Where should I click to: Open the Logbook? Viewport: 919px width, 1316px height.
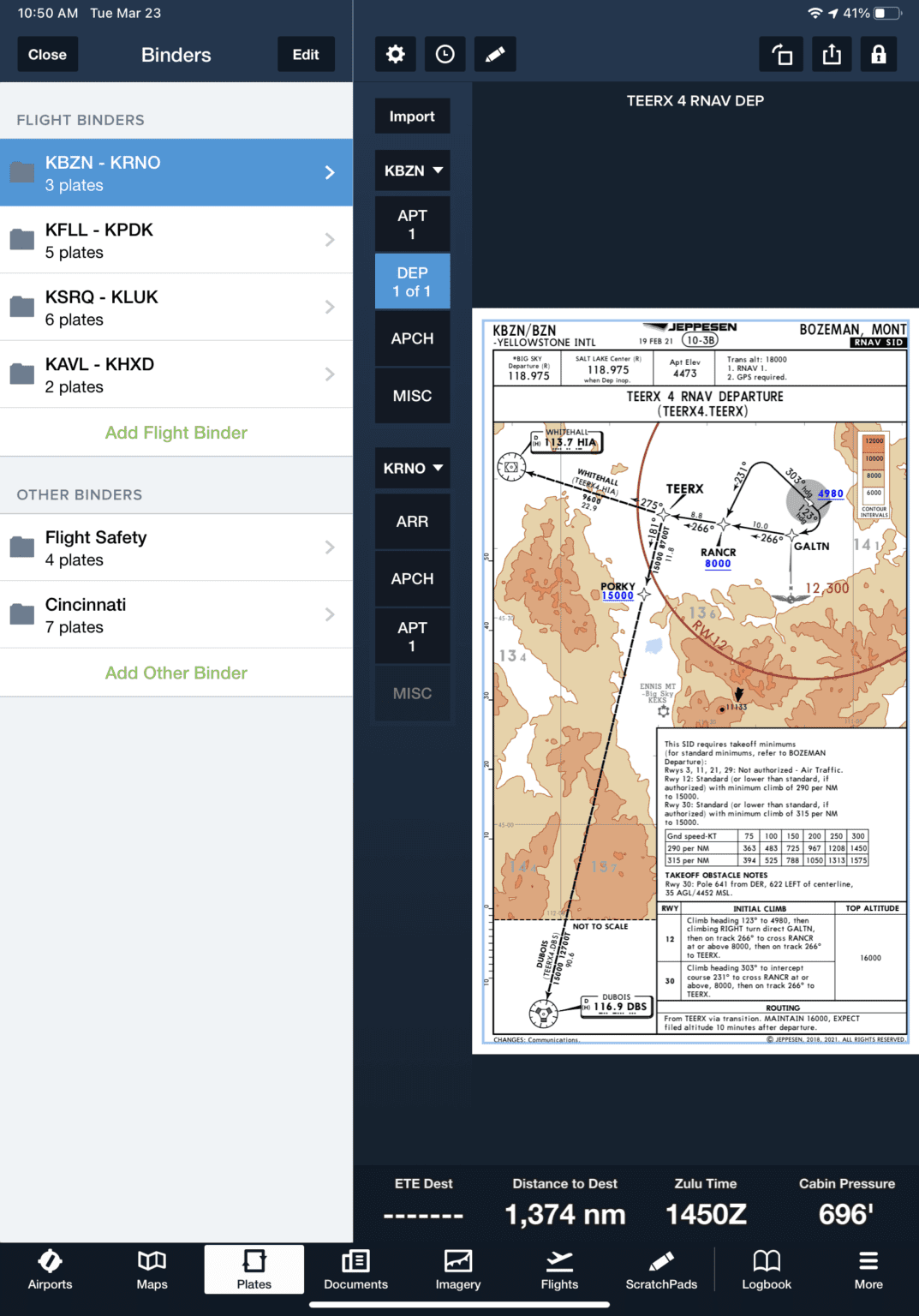point(767,1271)
